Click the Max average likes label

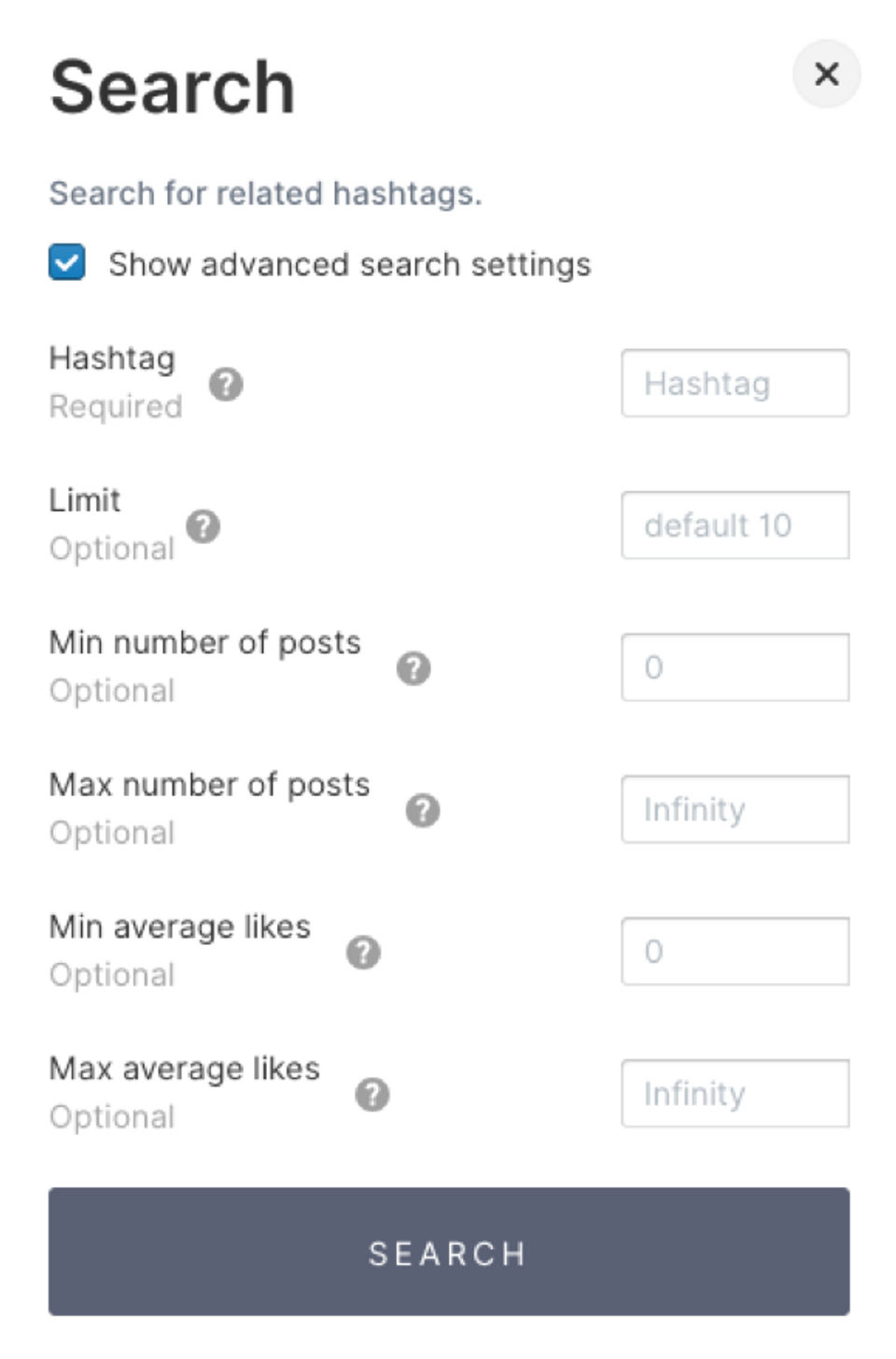pos(184,1069)
